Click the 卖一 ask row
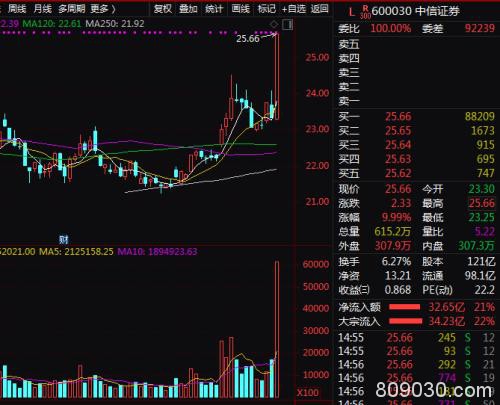 (416, 101)
